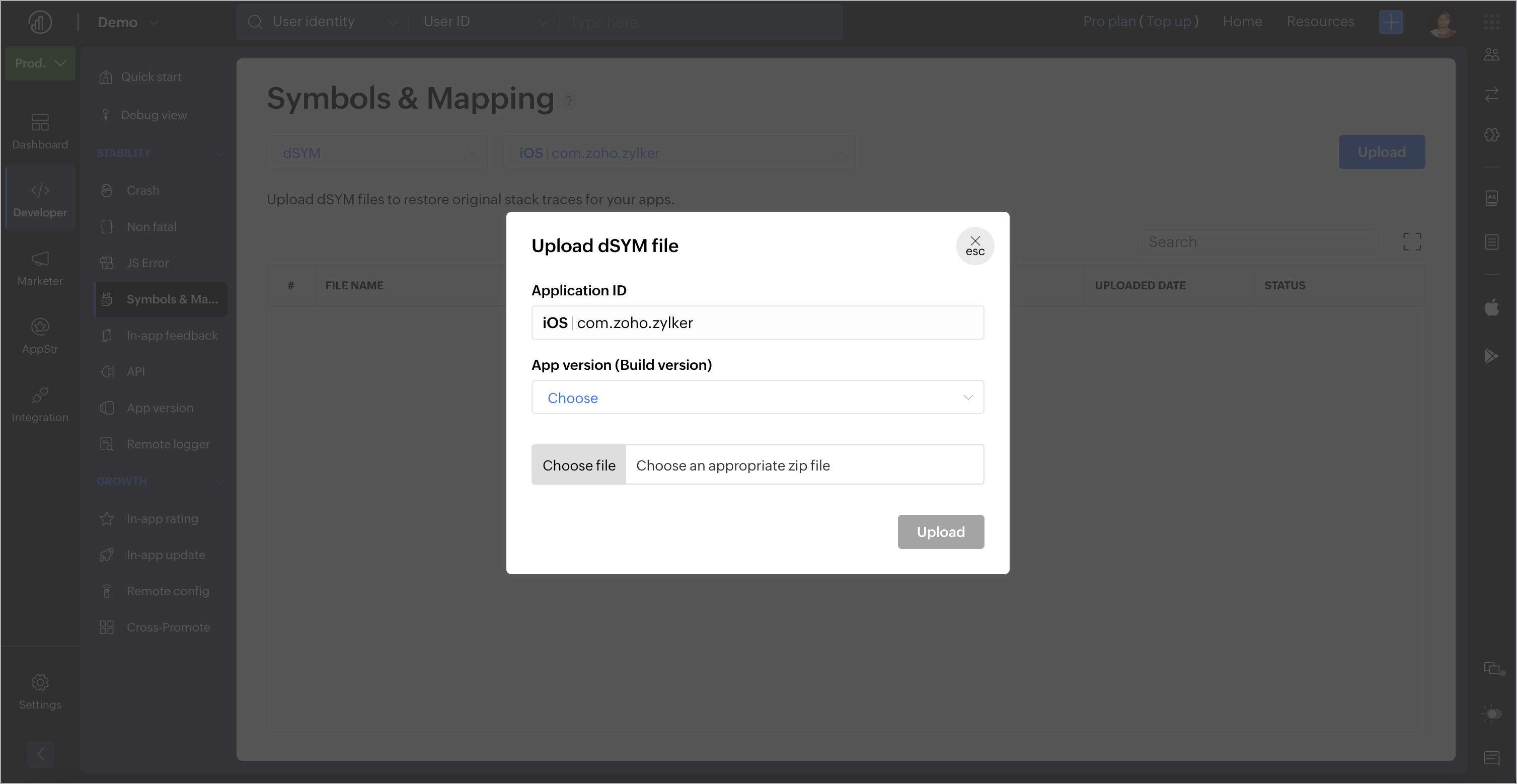
Task: Click Upload button in the dialog
Action: pos(941,531)
